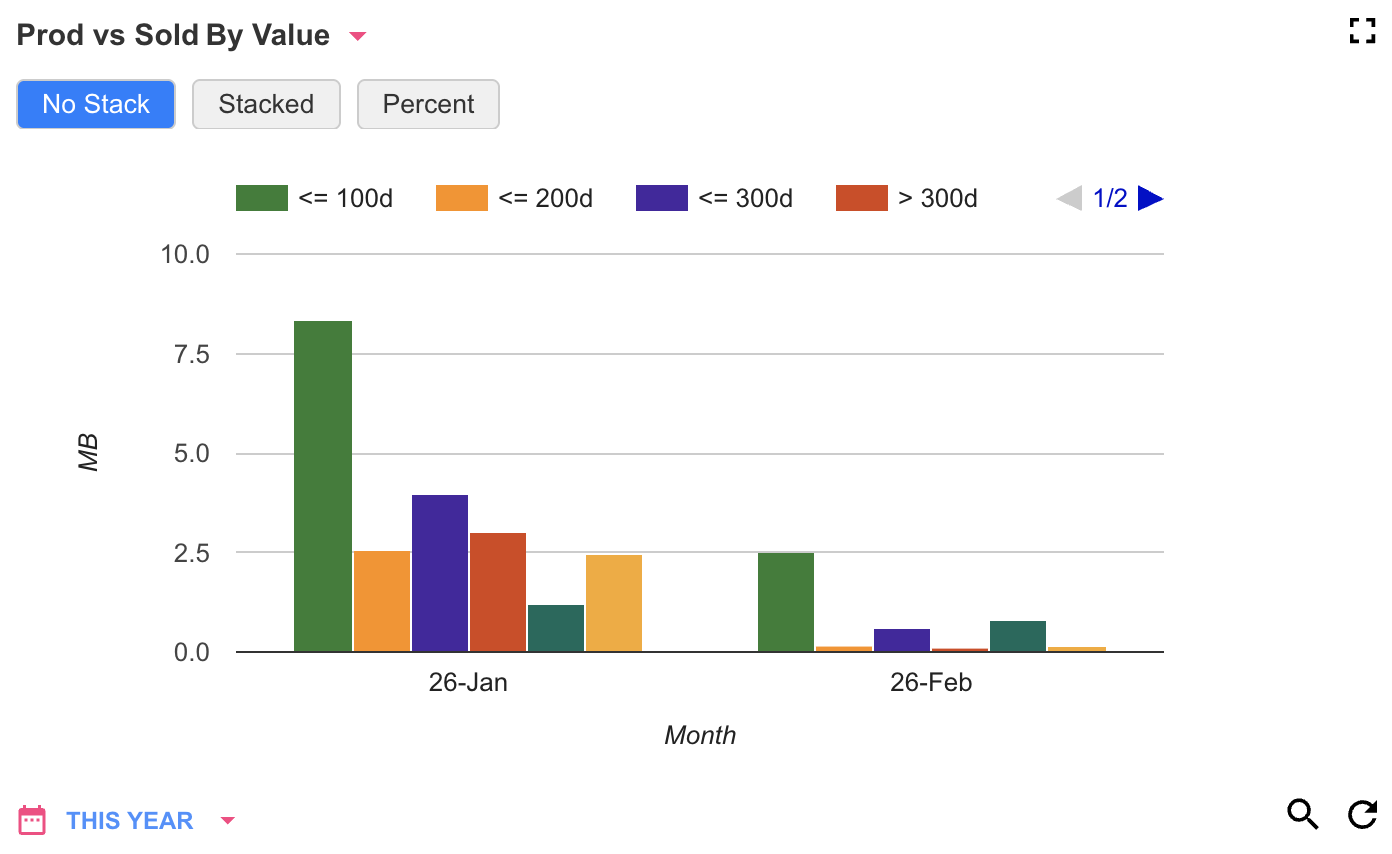Toggle the <= 200d orange legend swatch

[x=461, y=198]
